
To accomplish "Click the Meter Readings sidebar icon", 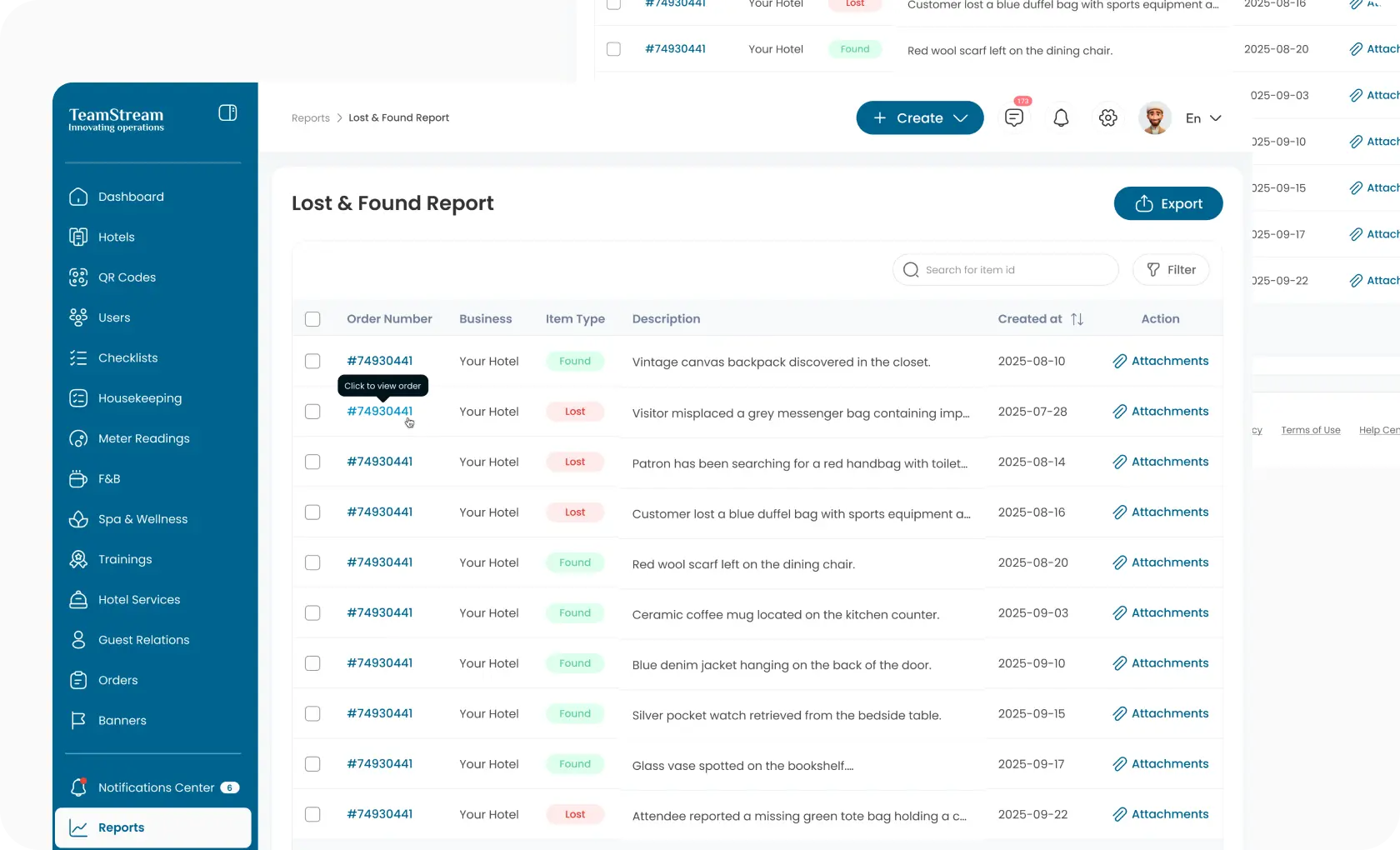I will click(x=78, y=438).
